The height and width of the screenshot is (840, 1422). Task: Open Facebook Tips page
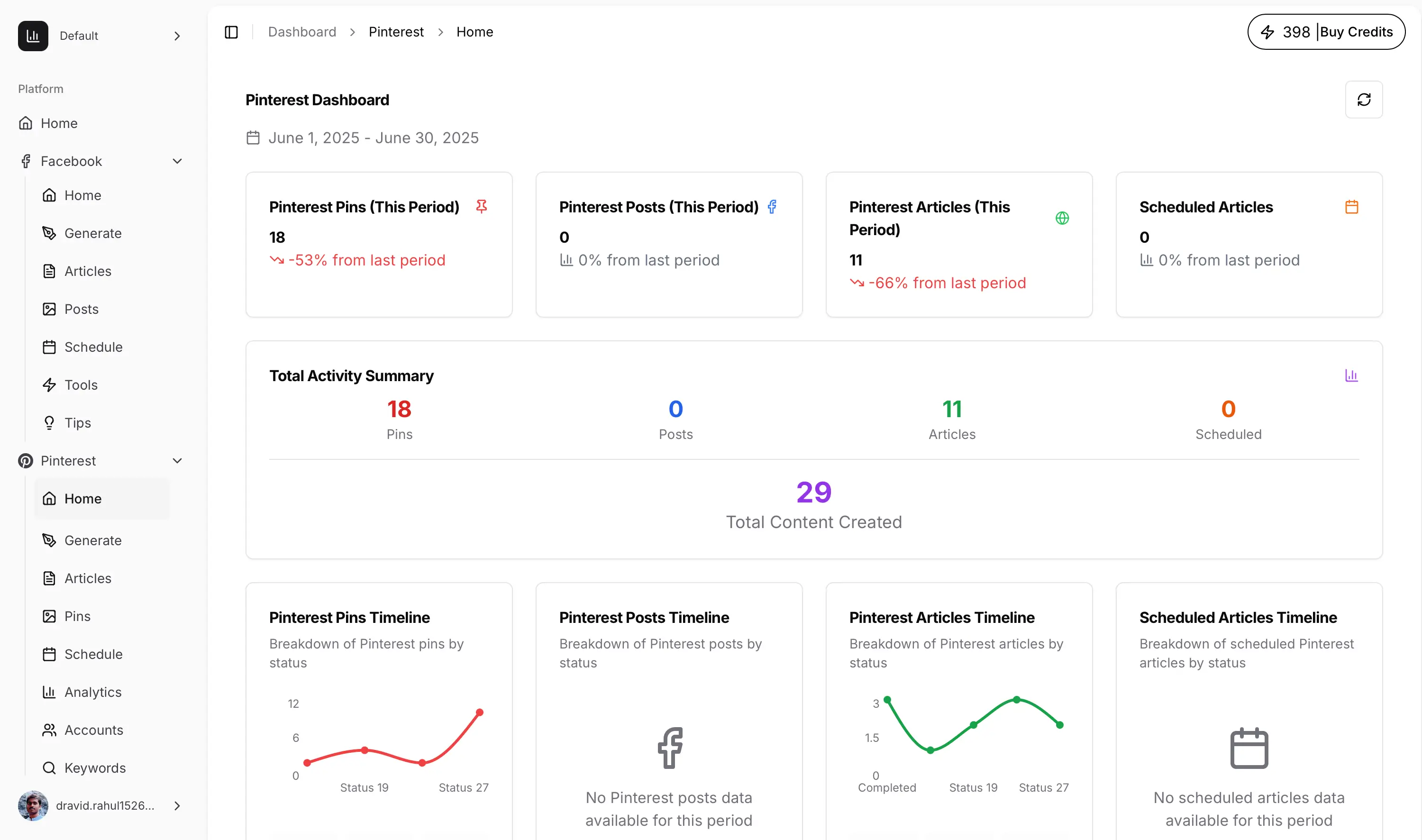click(x=102, y=423)
